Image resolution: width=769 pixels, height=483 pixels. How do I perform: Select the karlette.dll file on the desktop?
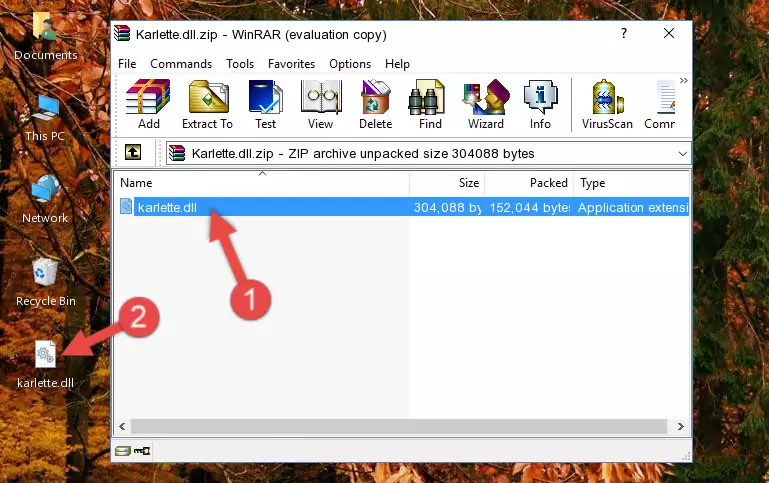point(45,365)
